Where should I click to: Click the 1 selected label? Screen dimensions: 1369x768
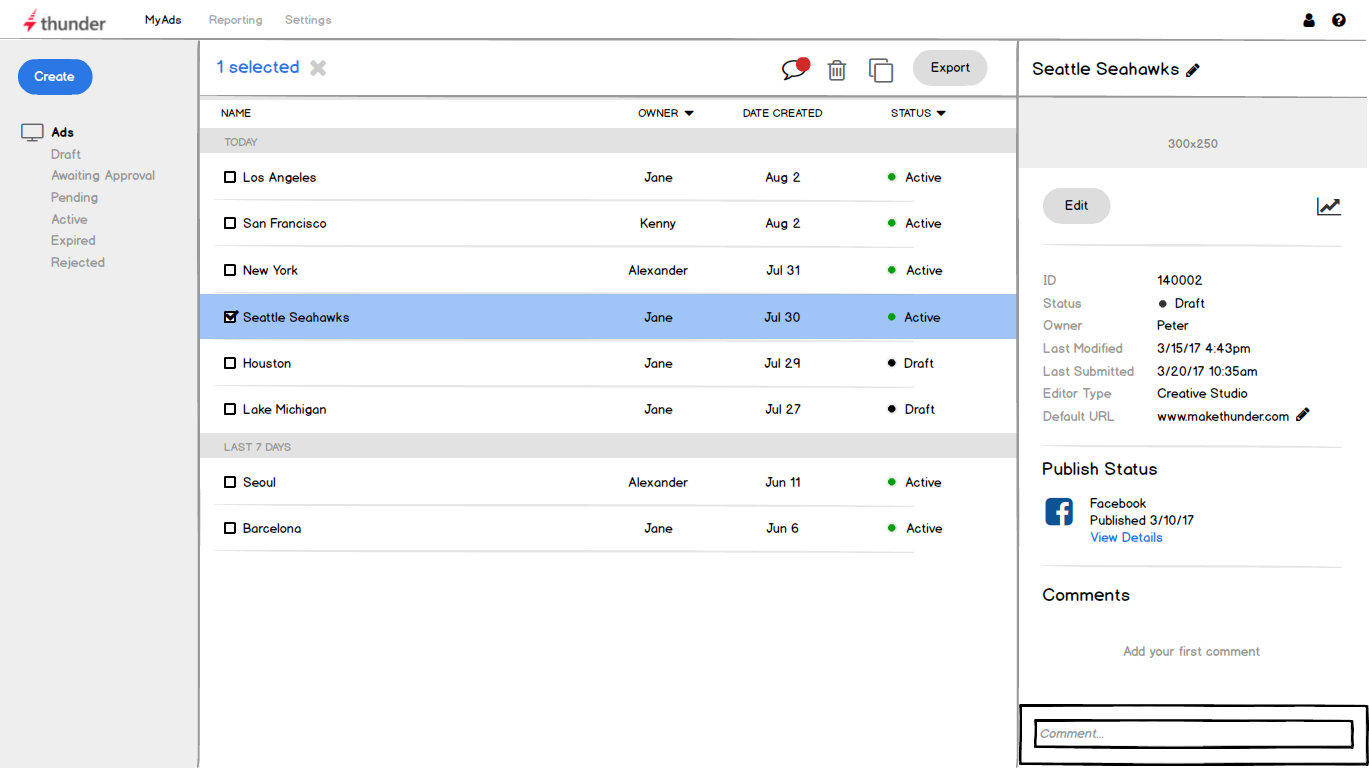click(x=258, y=67)
